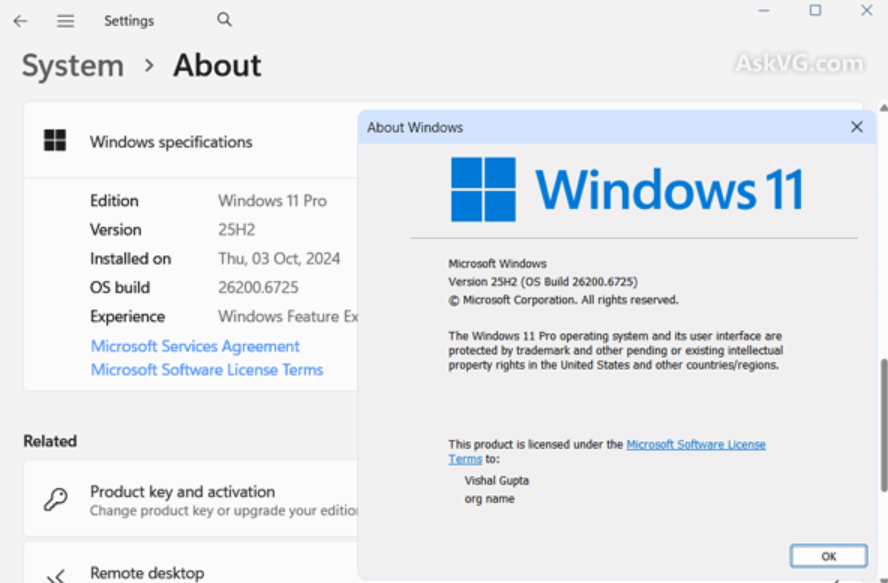The width and height of the screenshot is (888, 583).
Task: Close the About Windows dialog with its X
Action: pyautogui.click(x=856, y=127)
